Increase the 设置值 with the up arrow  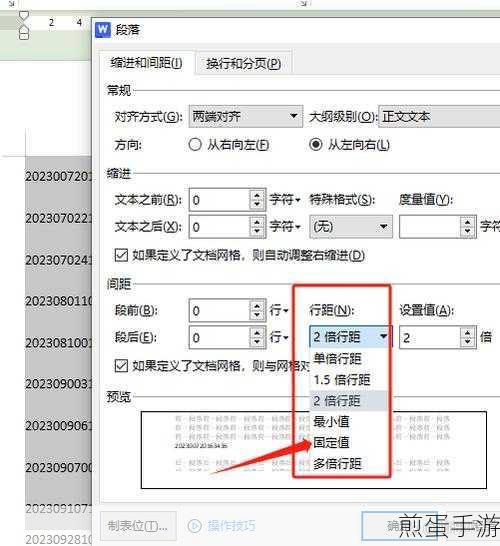468,332
